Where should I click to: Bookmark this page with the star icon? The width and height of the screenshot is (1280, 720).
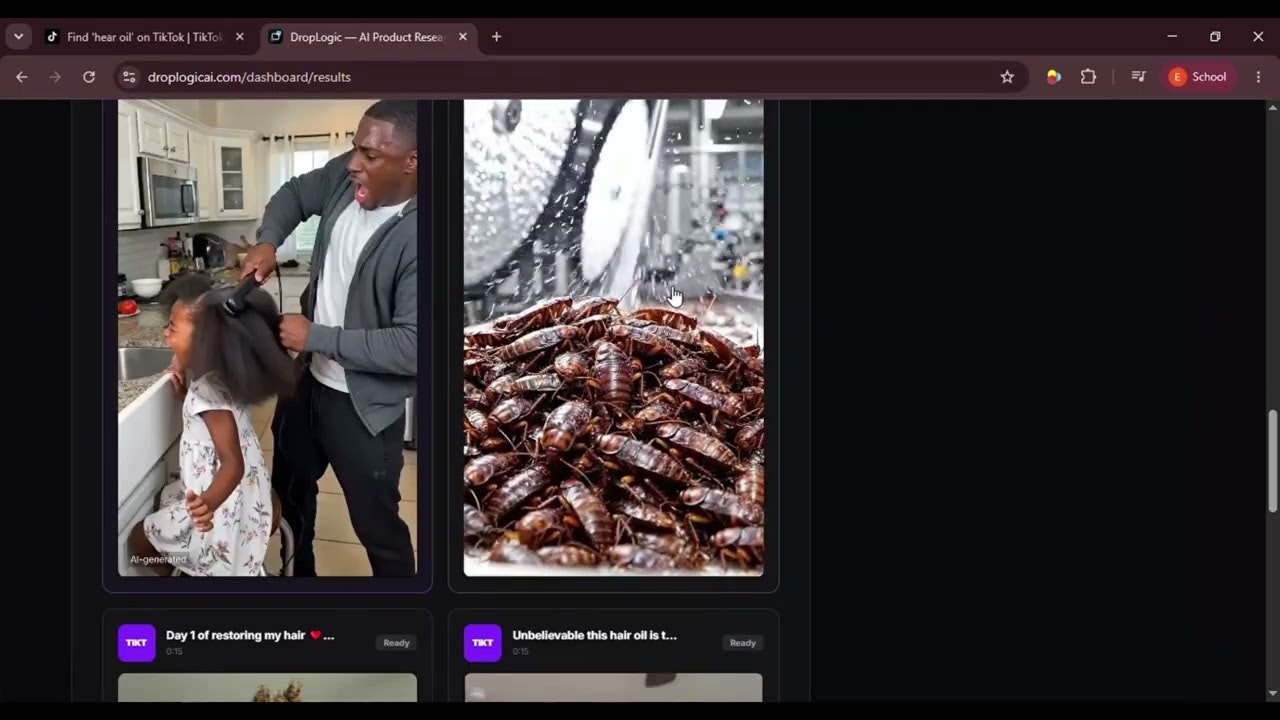(1007, 77)
